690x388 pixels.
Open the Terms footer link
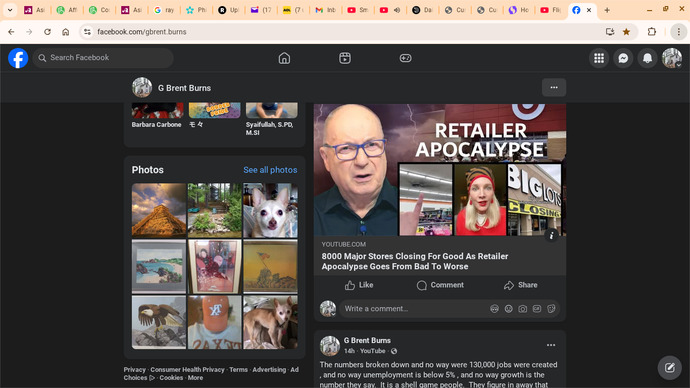239,370
